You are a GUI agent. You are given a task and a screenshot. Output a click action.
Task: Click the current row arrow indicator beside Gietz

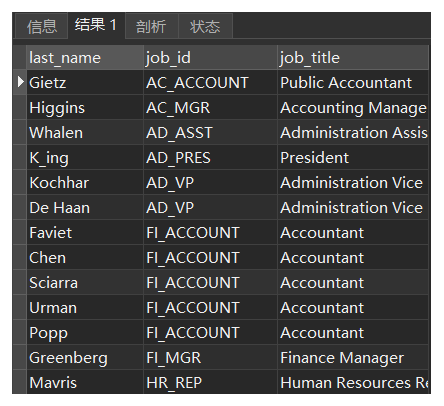coord(20,82)
